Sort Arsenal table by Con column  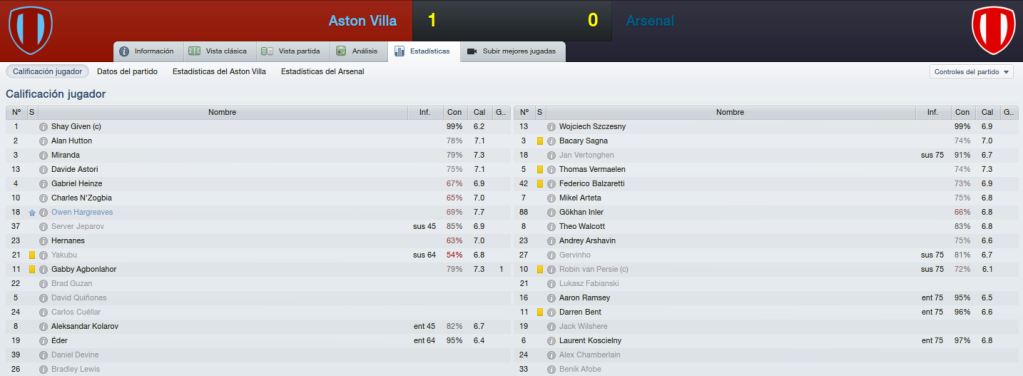(962, 112)
